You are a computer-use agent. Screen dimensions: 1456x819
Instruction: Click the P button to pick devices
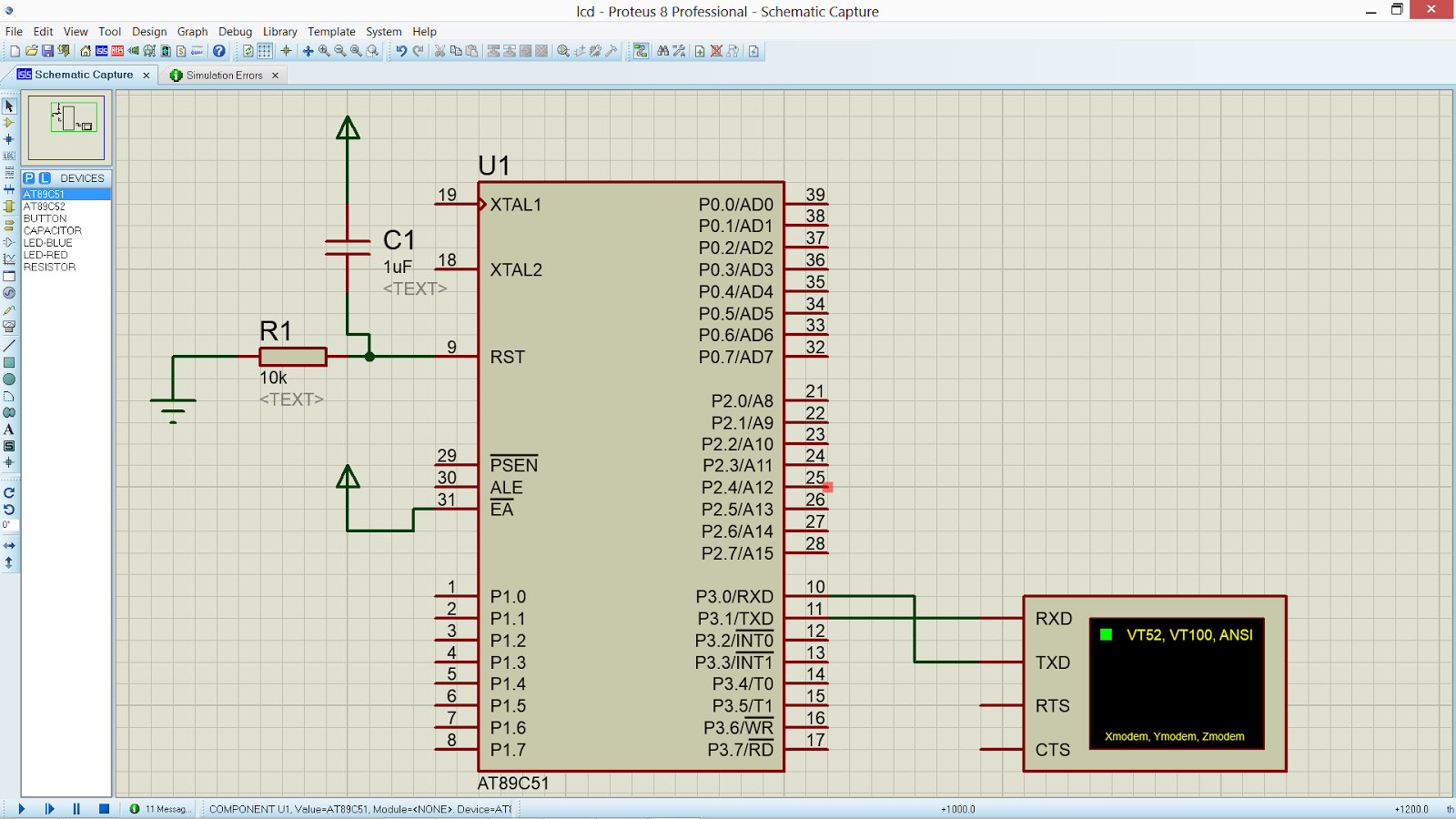point(27,178)
